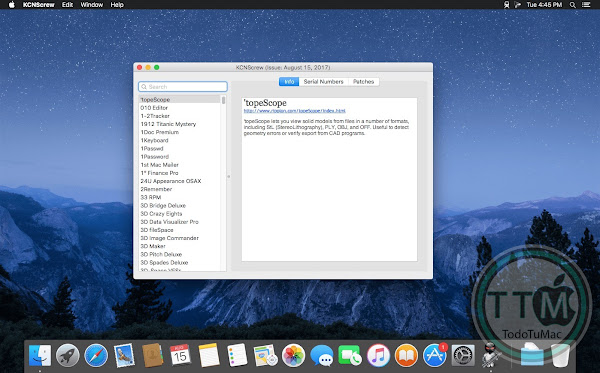Open Spotlight search in menu bar
600x373 pixels.
[x=572, y=5]
